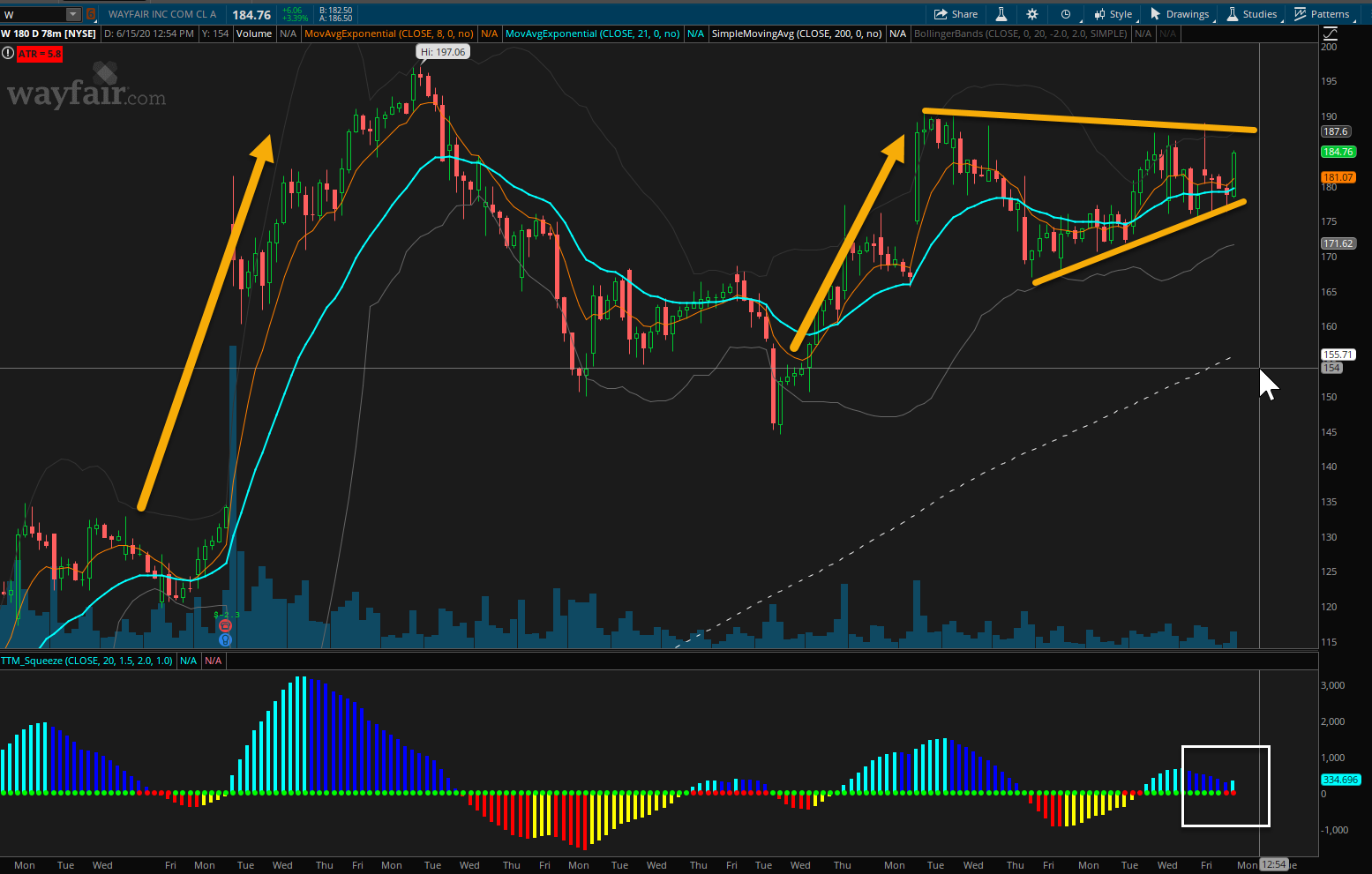This screenshot has height=874, width=1372.
Task: Open the symbol selector dropdown arrow
Action: tap(73, 14)
